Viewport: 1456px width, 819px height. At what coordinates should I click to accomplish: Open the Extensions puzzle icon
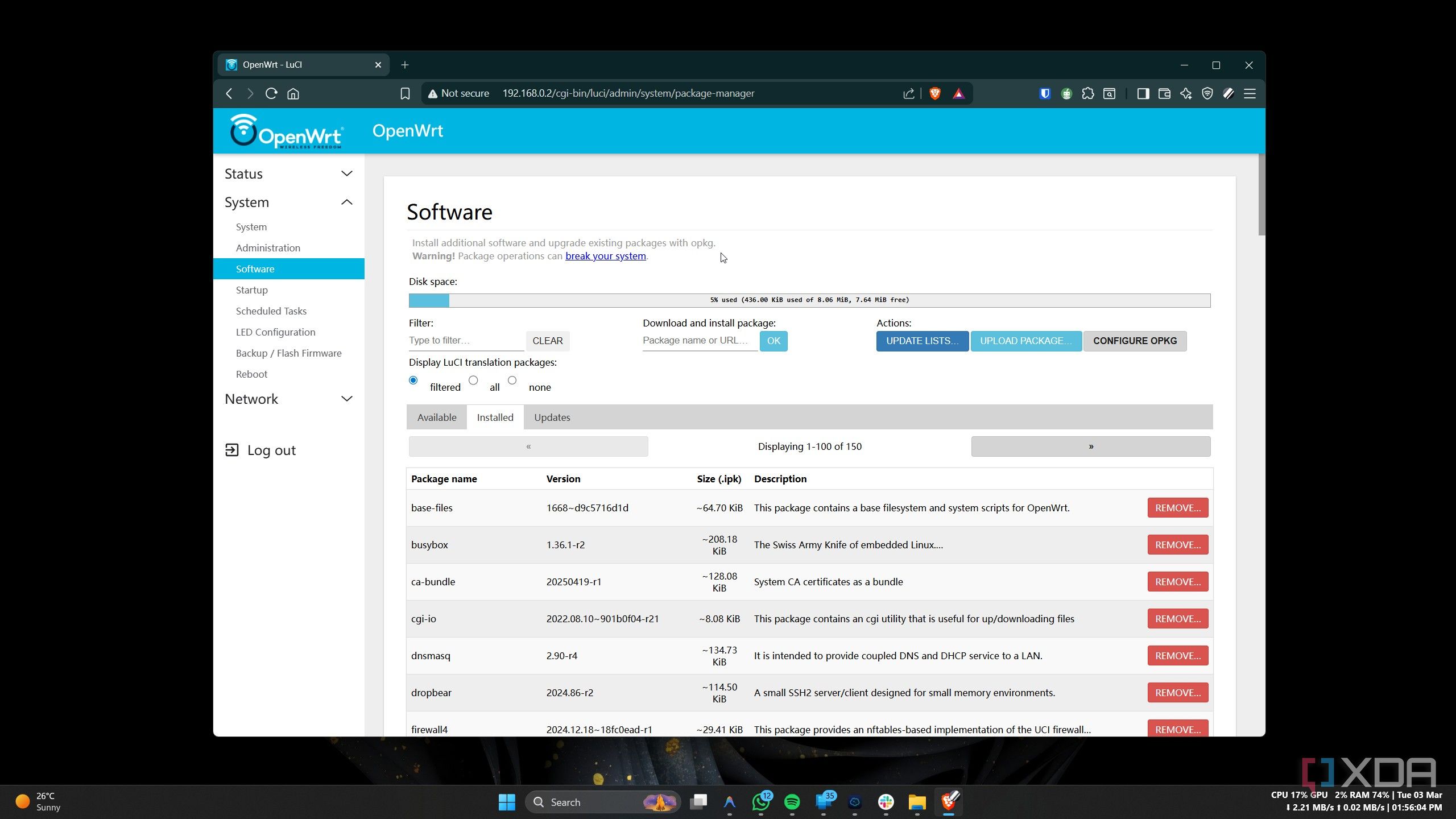click(1088, 93)
